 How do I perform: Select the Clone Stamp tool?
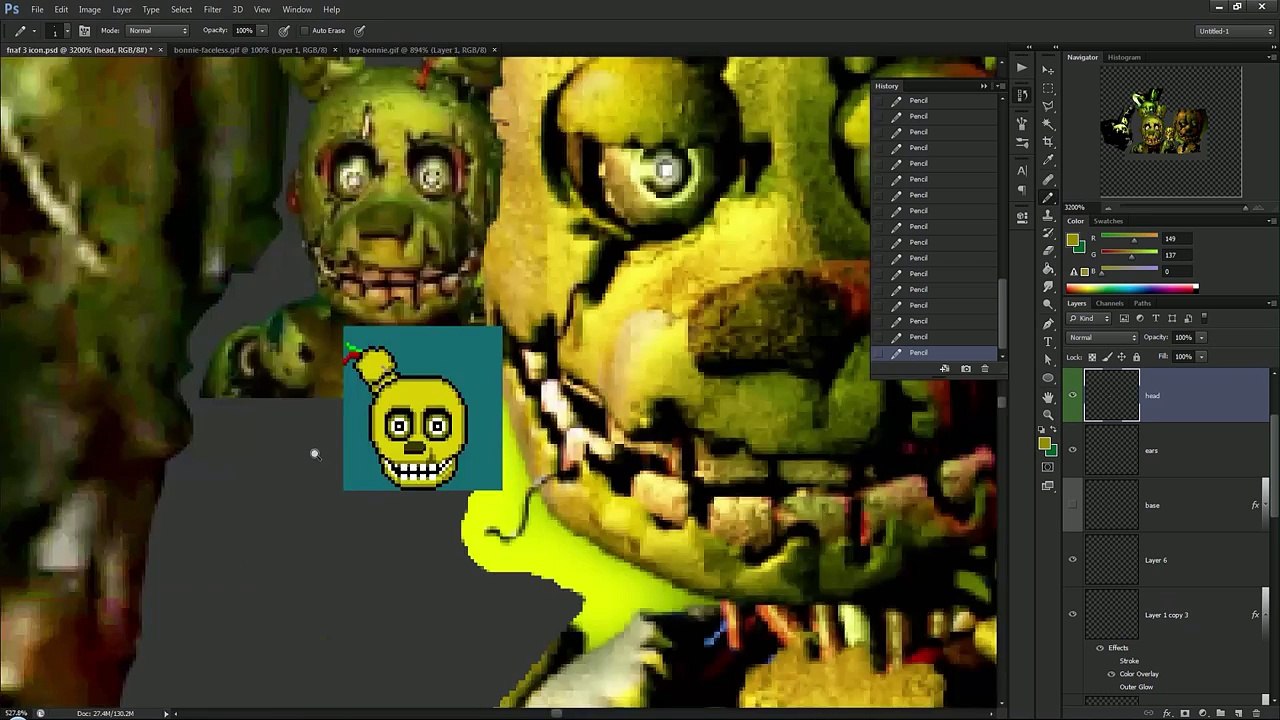[1048, 215]
